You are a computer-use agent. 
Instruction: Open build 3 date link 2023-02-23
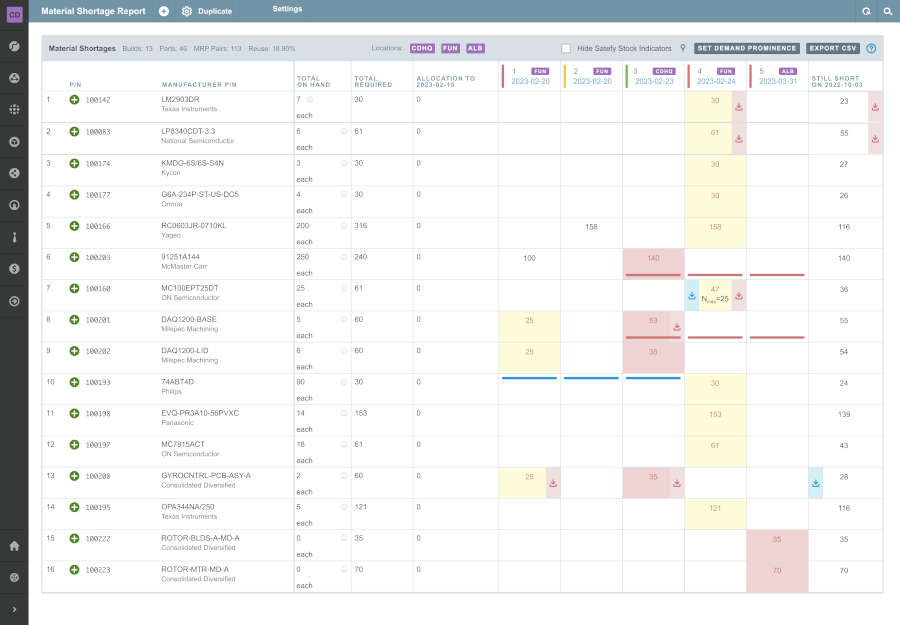654,81
